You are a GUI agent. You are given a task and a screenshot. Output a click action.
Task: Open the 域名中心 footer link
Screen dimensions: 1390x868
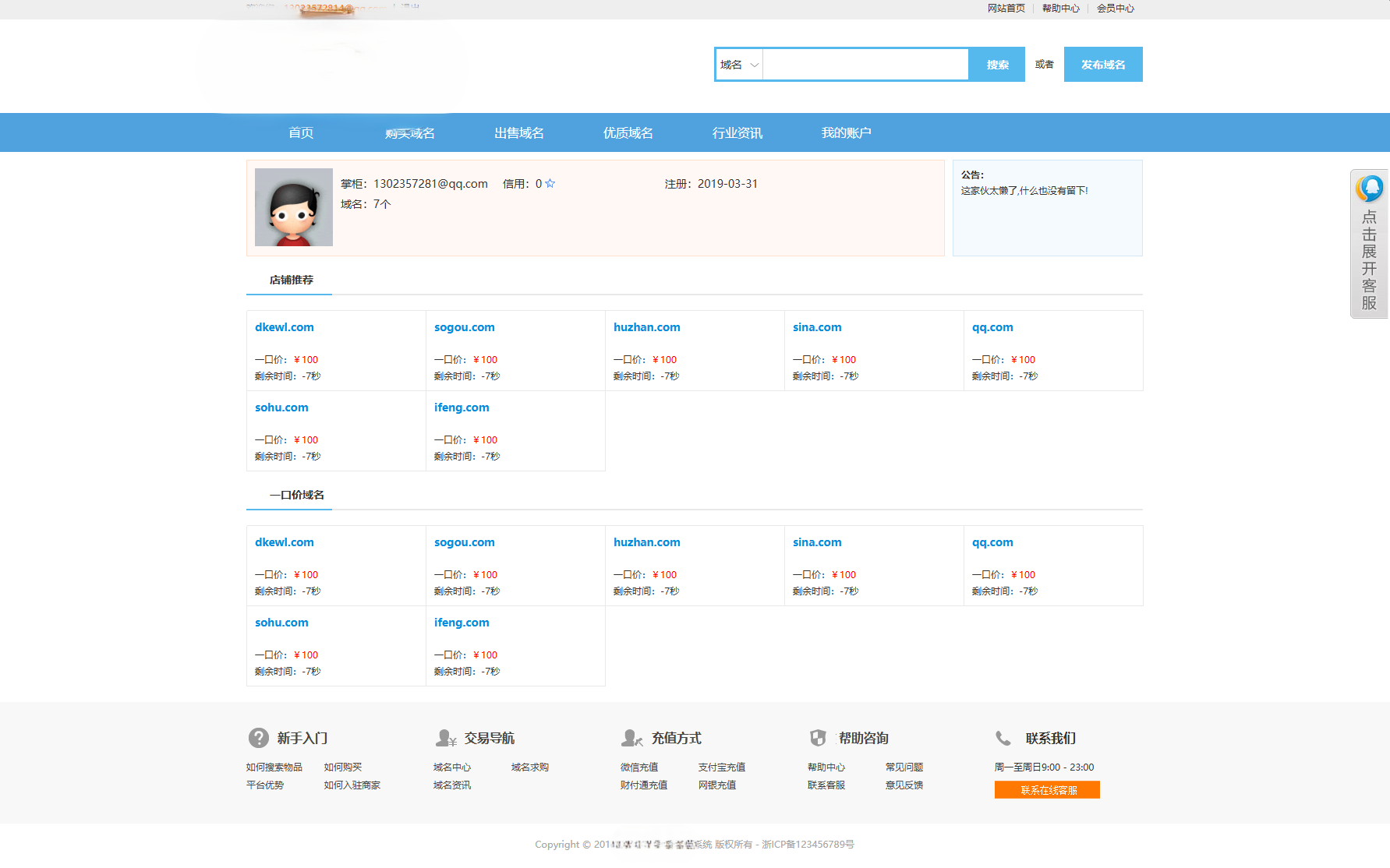click(x=452, y=767)
